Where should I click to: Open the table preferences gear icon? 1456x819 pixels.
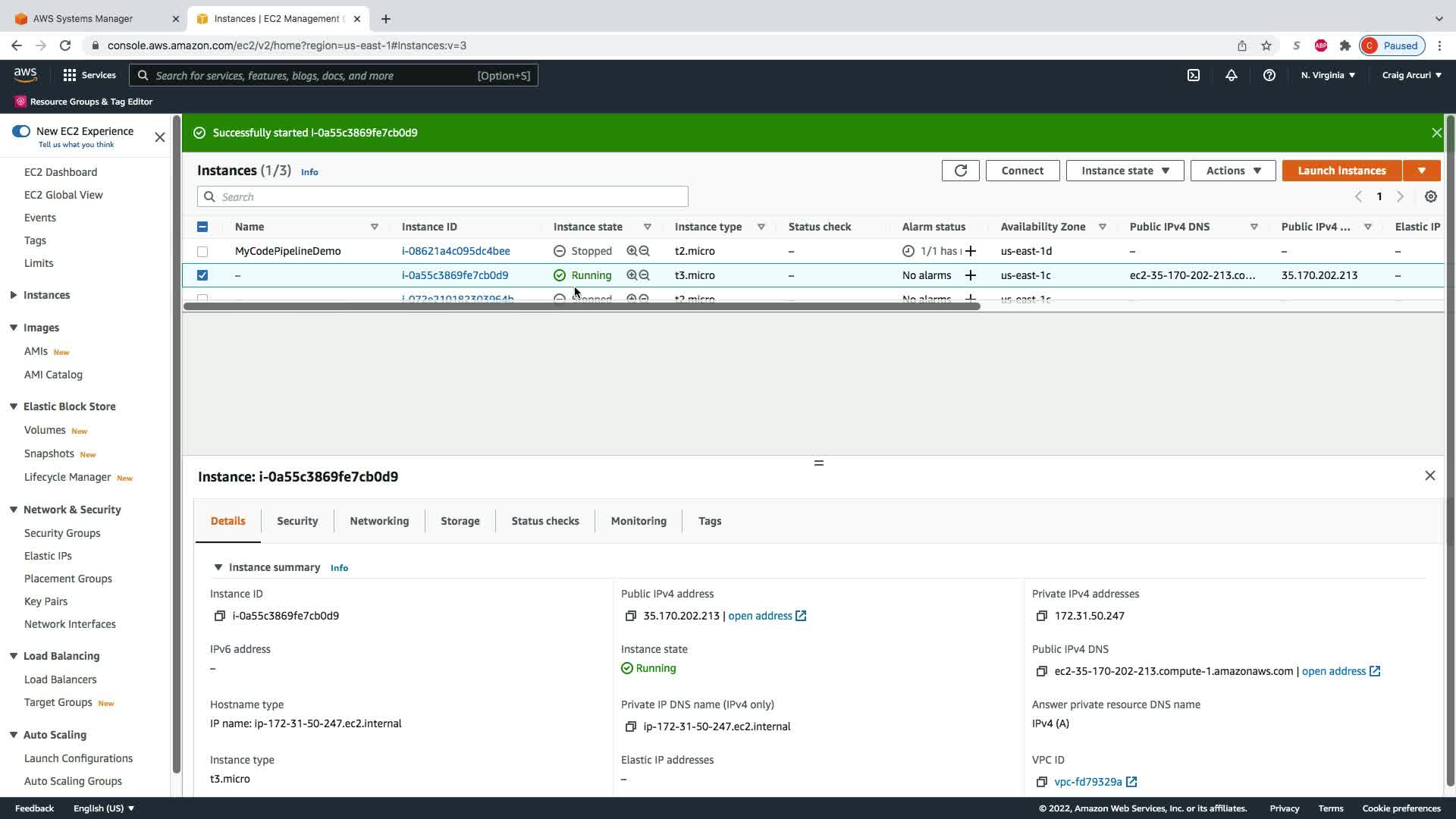coord(1430,196)
